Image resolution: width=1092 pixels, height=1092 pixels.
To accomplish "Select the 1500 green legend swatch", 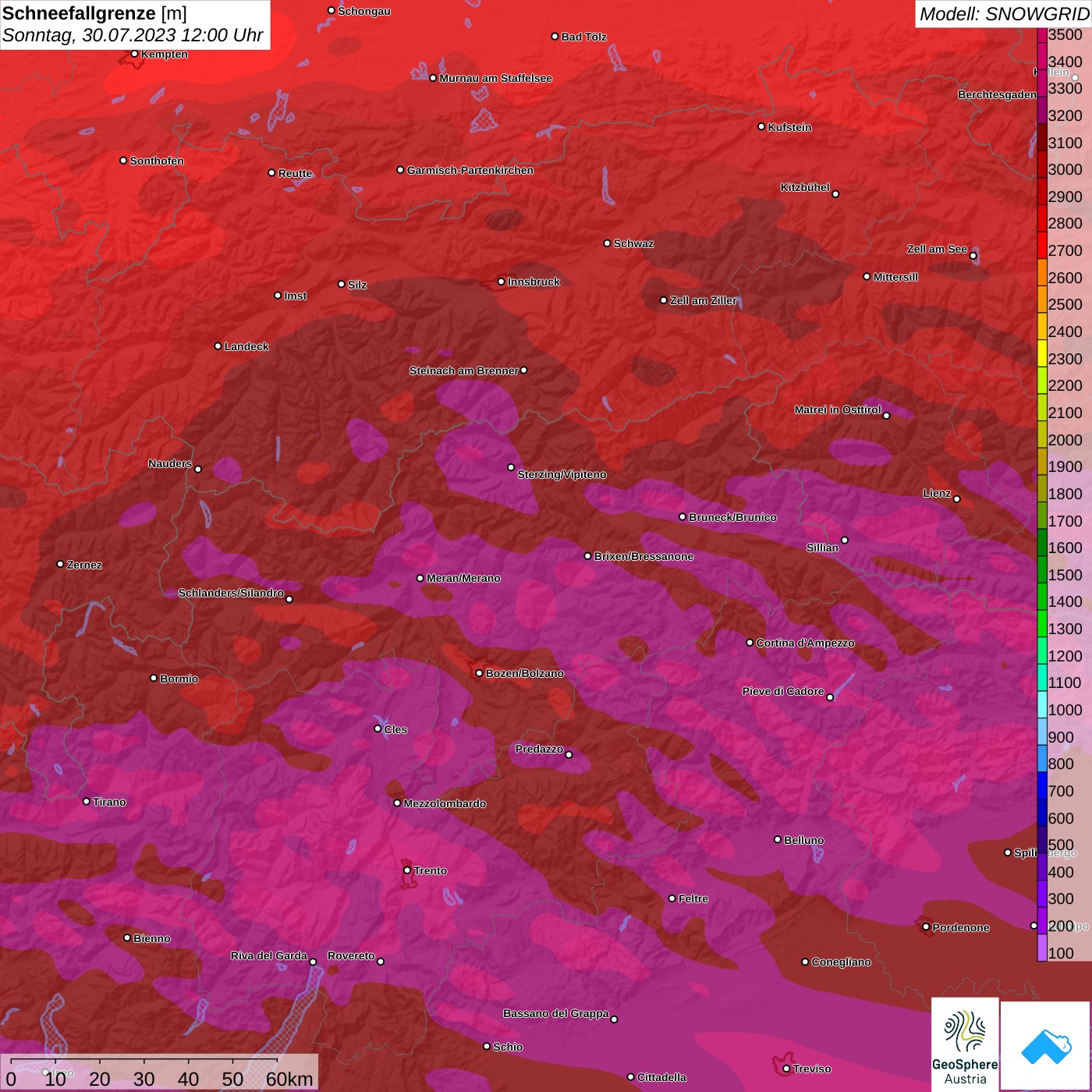I will [1042, 569].
